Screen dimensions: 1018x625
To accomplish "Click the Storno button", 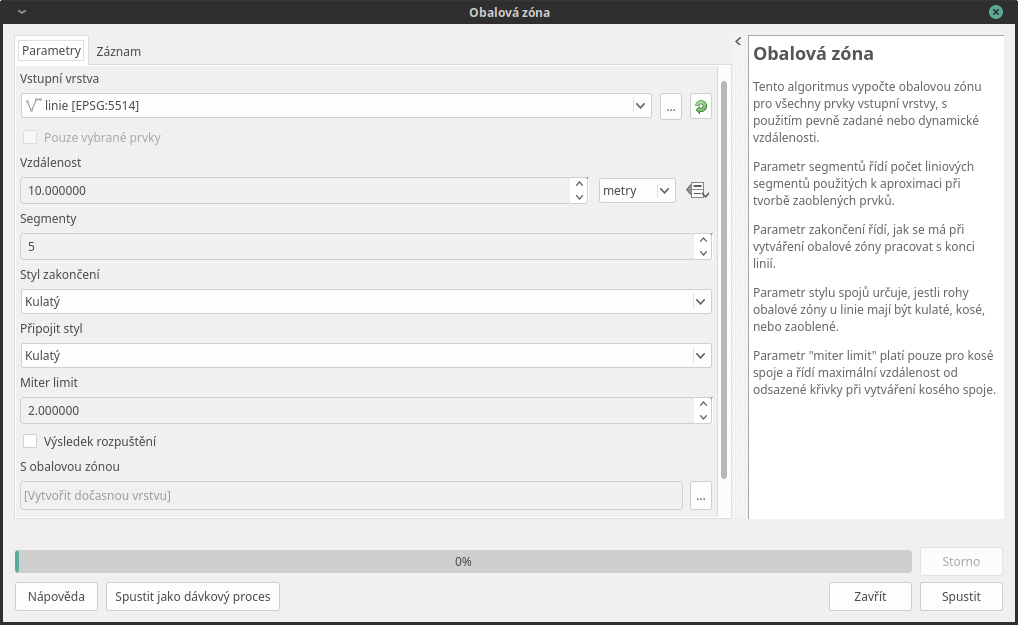I will [x=961, y=561].
